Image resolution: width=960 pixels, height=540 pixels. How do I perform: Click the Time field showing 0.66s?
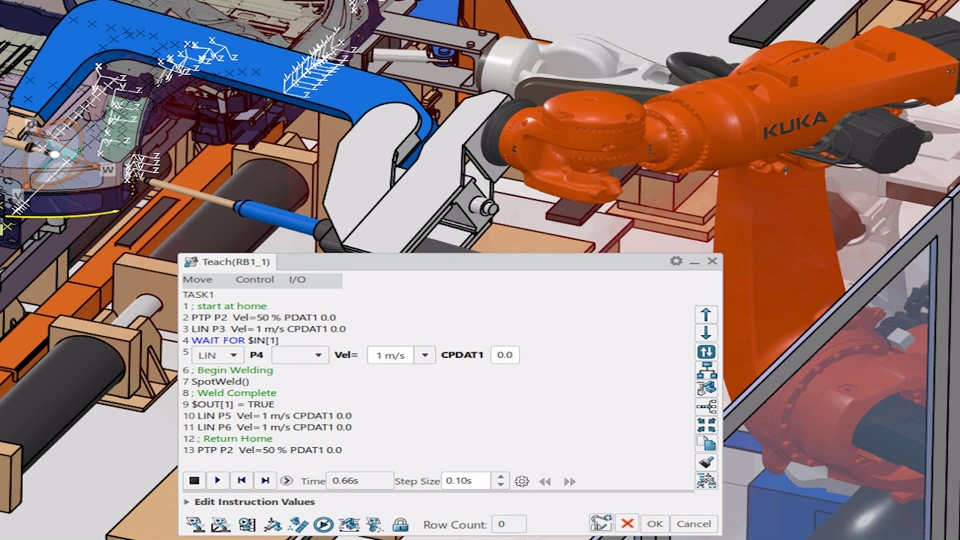(x=360, y=481)
